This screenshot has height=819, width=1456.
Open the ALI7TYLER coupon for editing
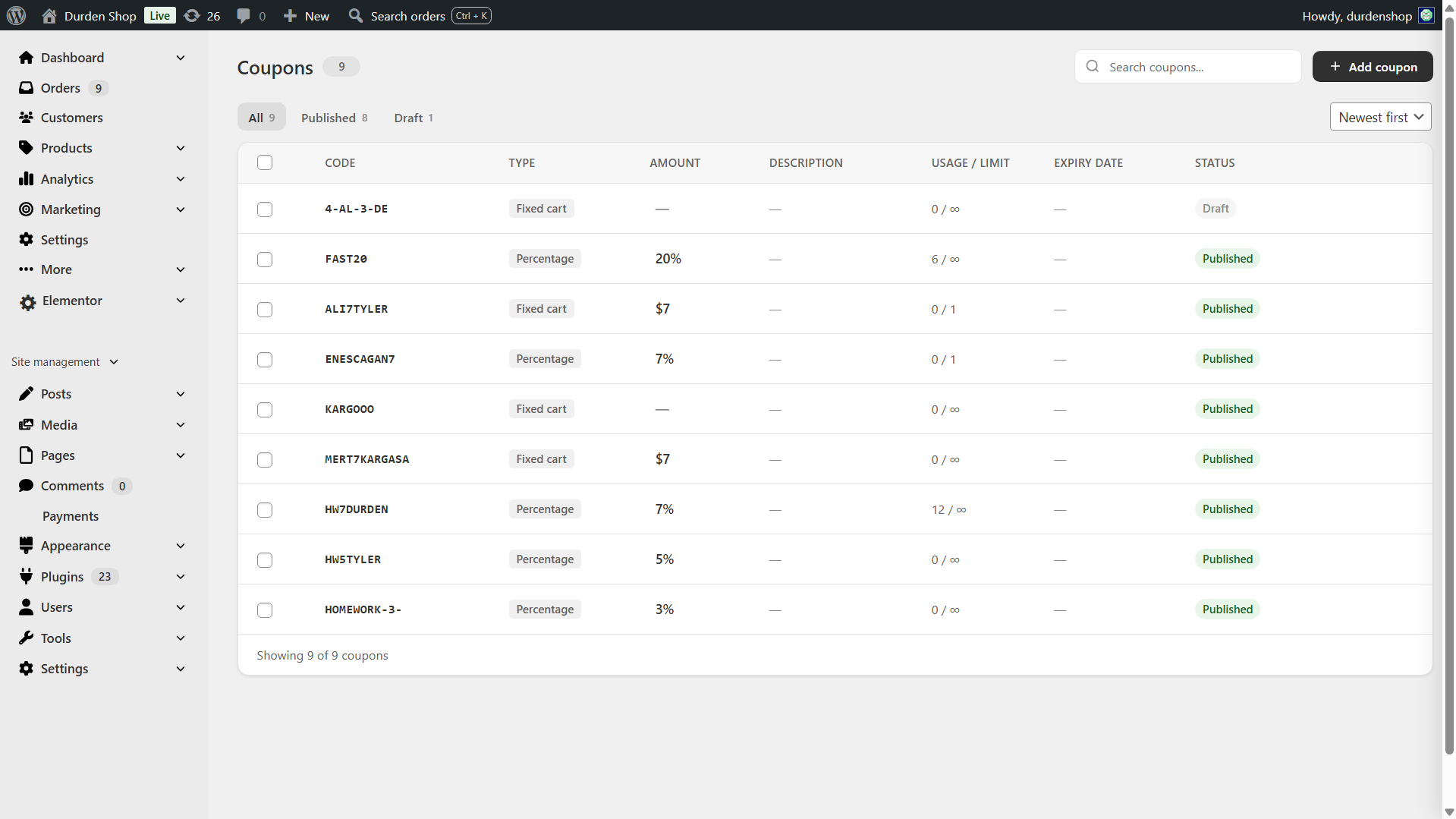[356, 309]
